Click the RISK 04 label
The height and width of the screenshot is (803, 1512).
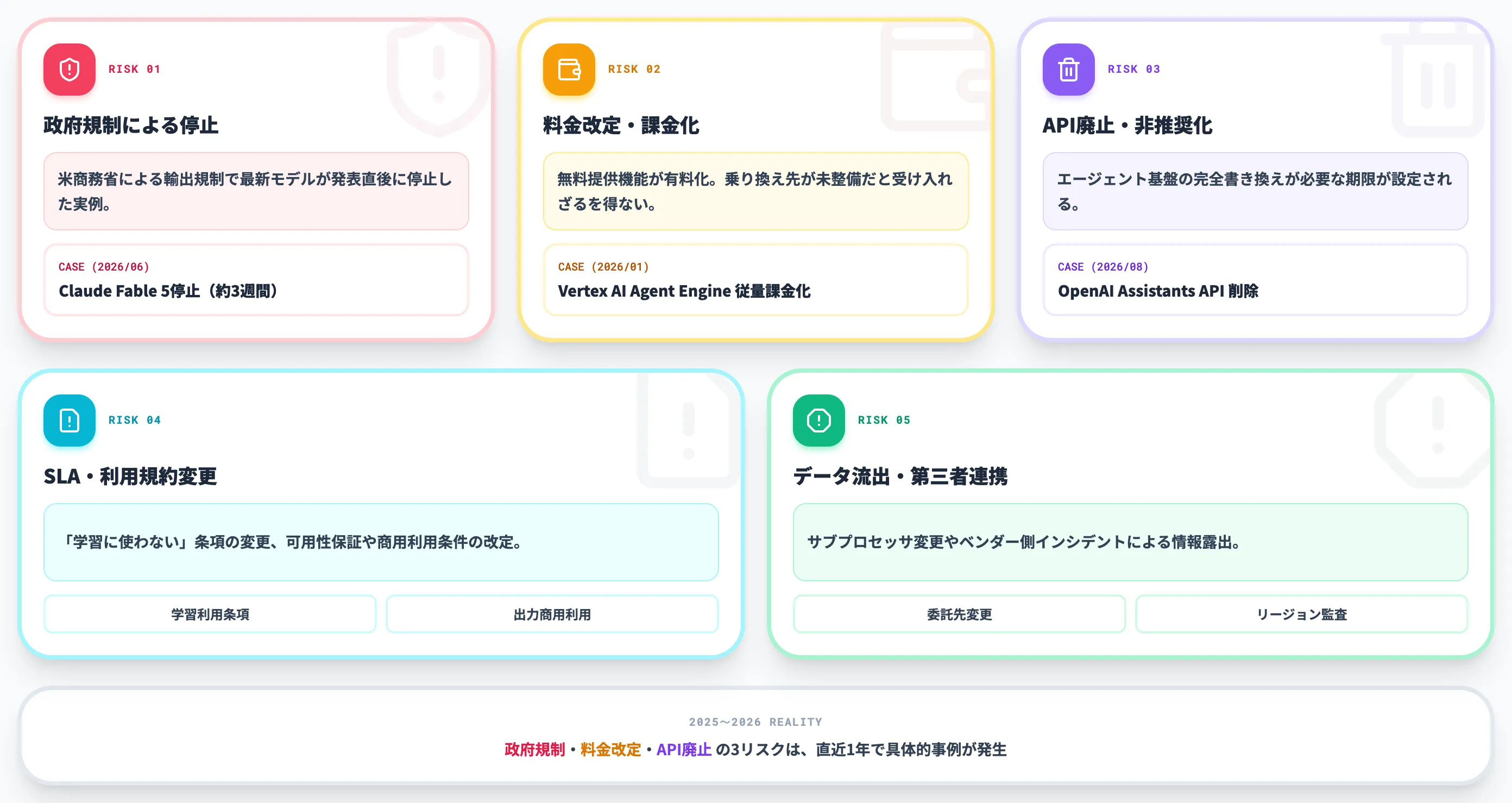point(134,421)
